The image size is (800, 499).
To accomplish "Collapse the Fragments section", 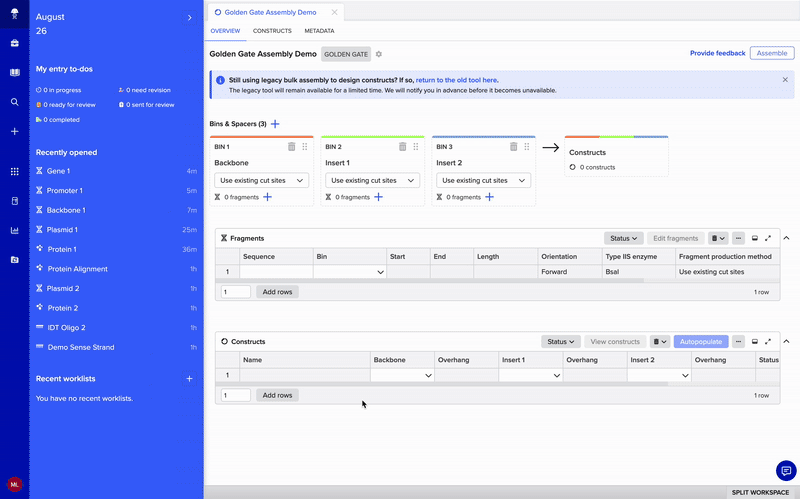I will [786, 238].
